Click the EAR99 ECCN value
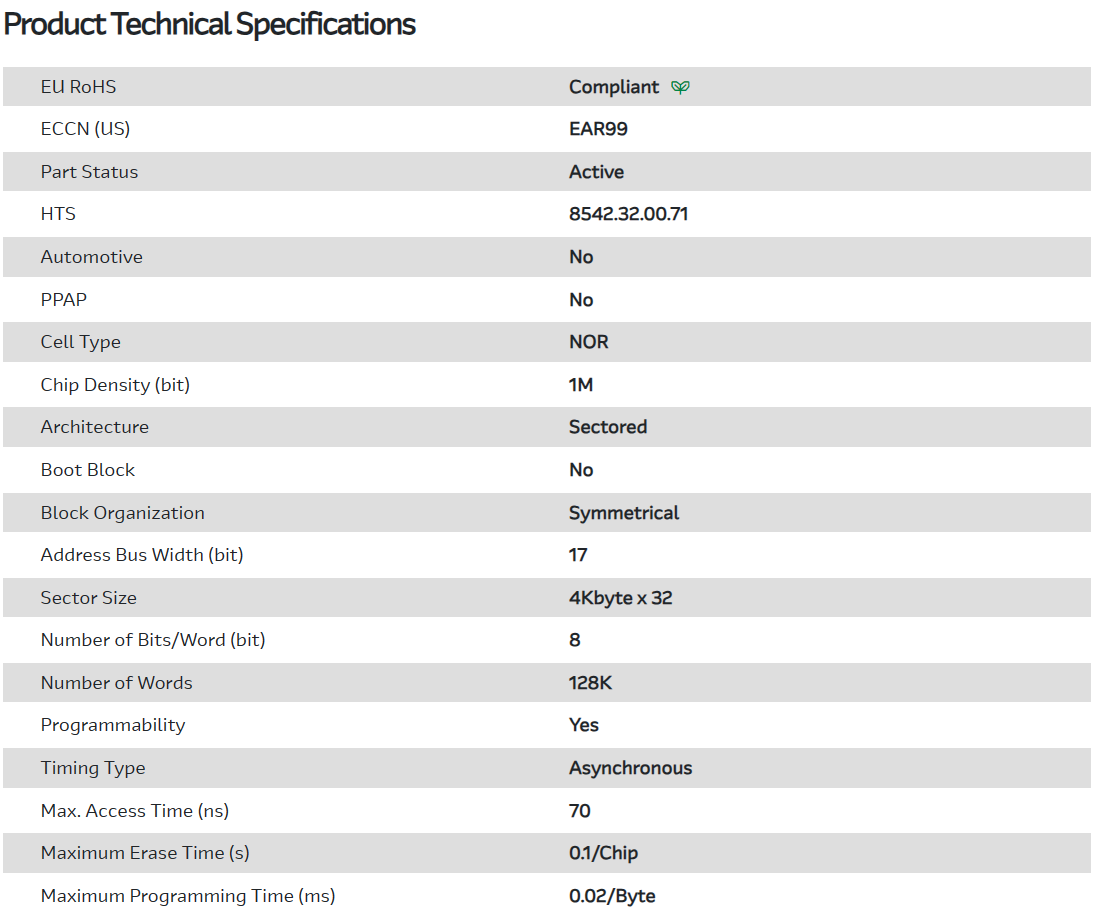The height and width of the screenshot is (917, 1095). point(598,129)
